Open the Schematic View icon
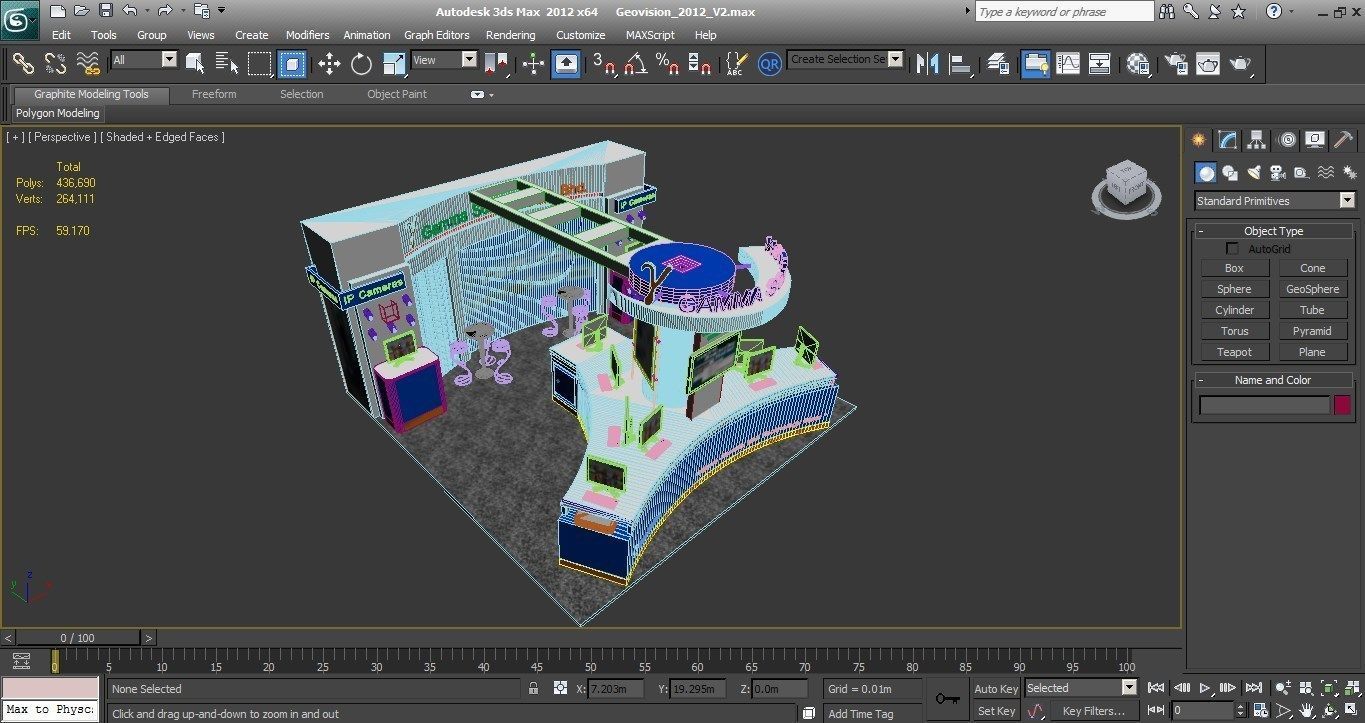The width and height of the screenshot is (1365, 723). 1100,64
